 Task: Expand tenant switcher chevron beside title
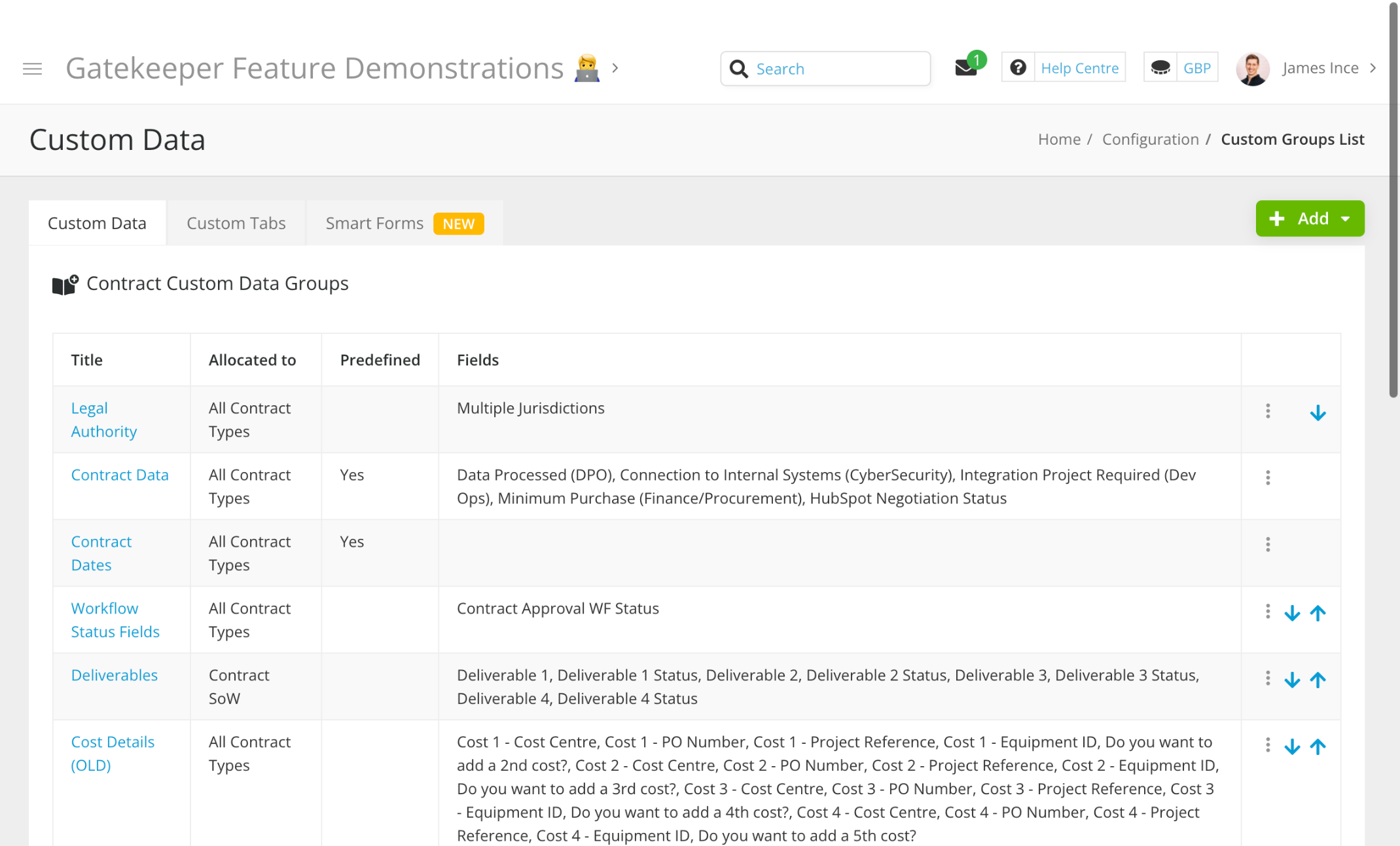click(x=615, y=68)
